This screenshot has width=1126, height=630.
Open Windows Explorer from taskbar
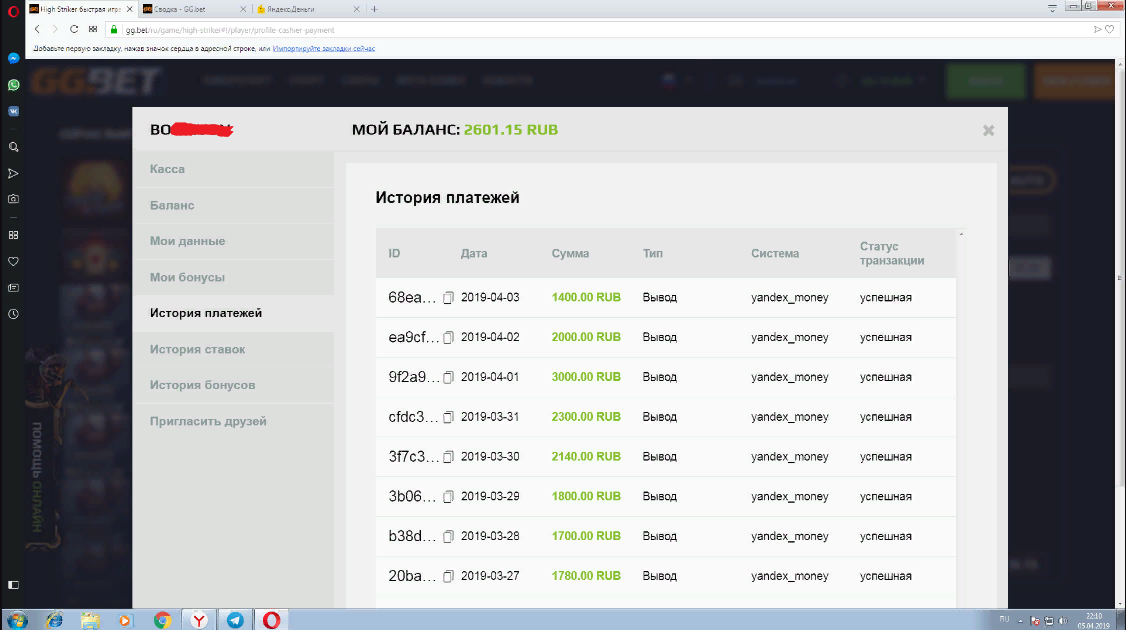pos(90,620)
